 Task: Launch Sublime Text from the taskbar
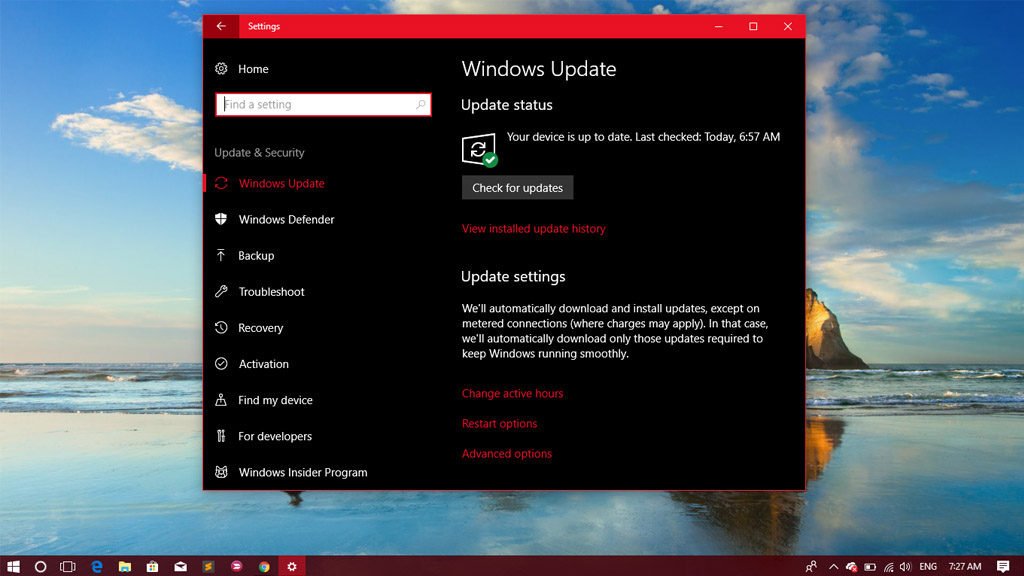(x=208, y=566)
